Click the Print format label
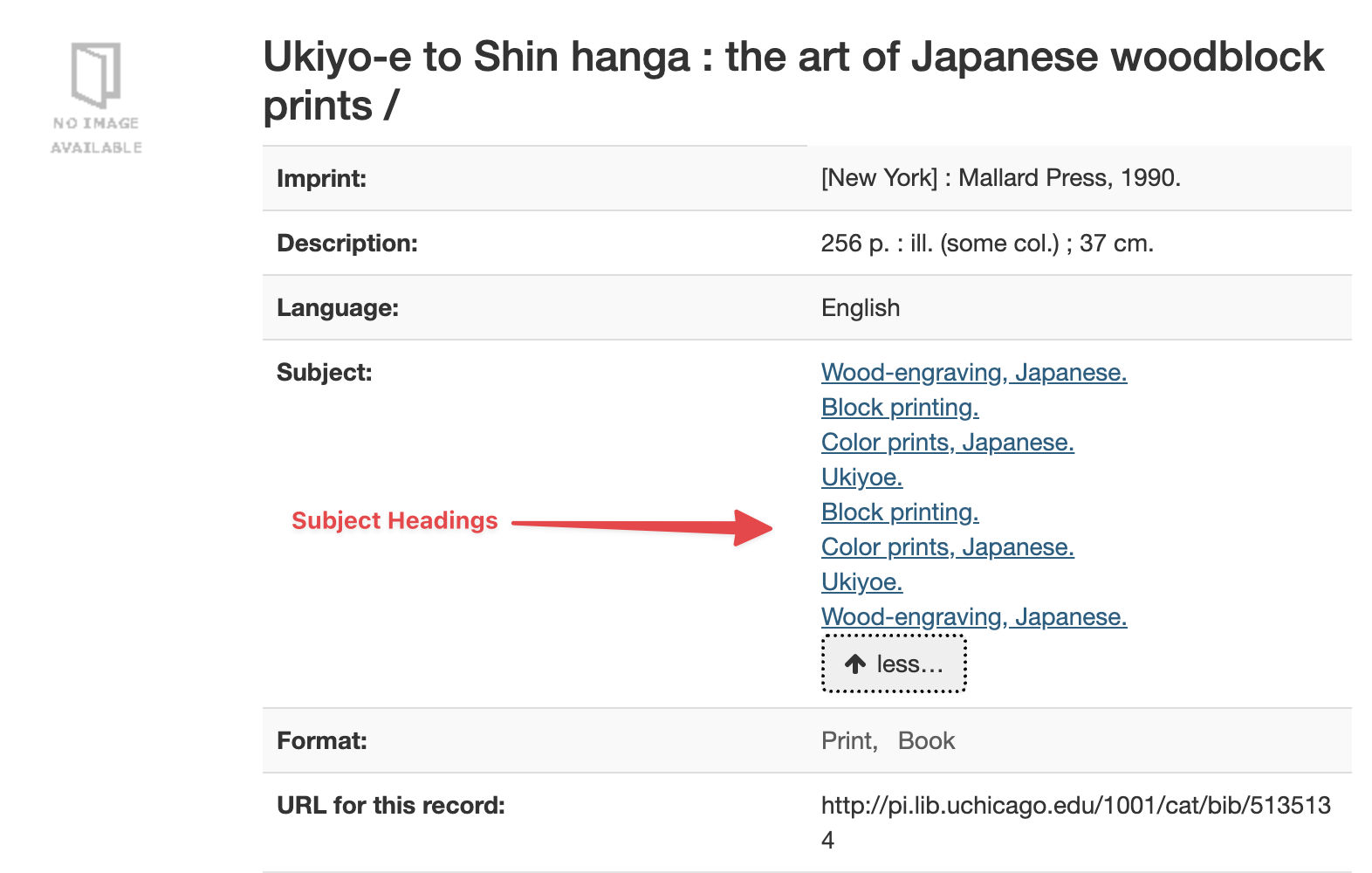Image resolution: width=1372 pixels, height=873 pixels. click(848, 741)
